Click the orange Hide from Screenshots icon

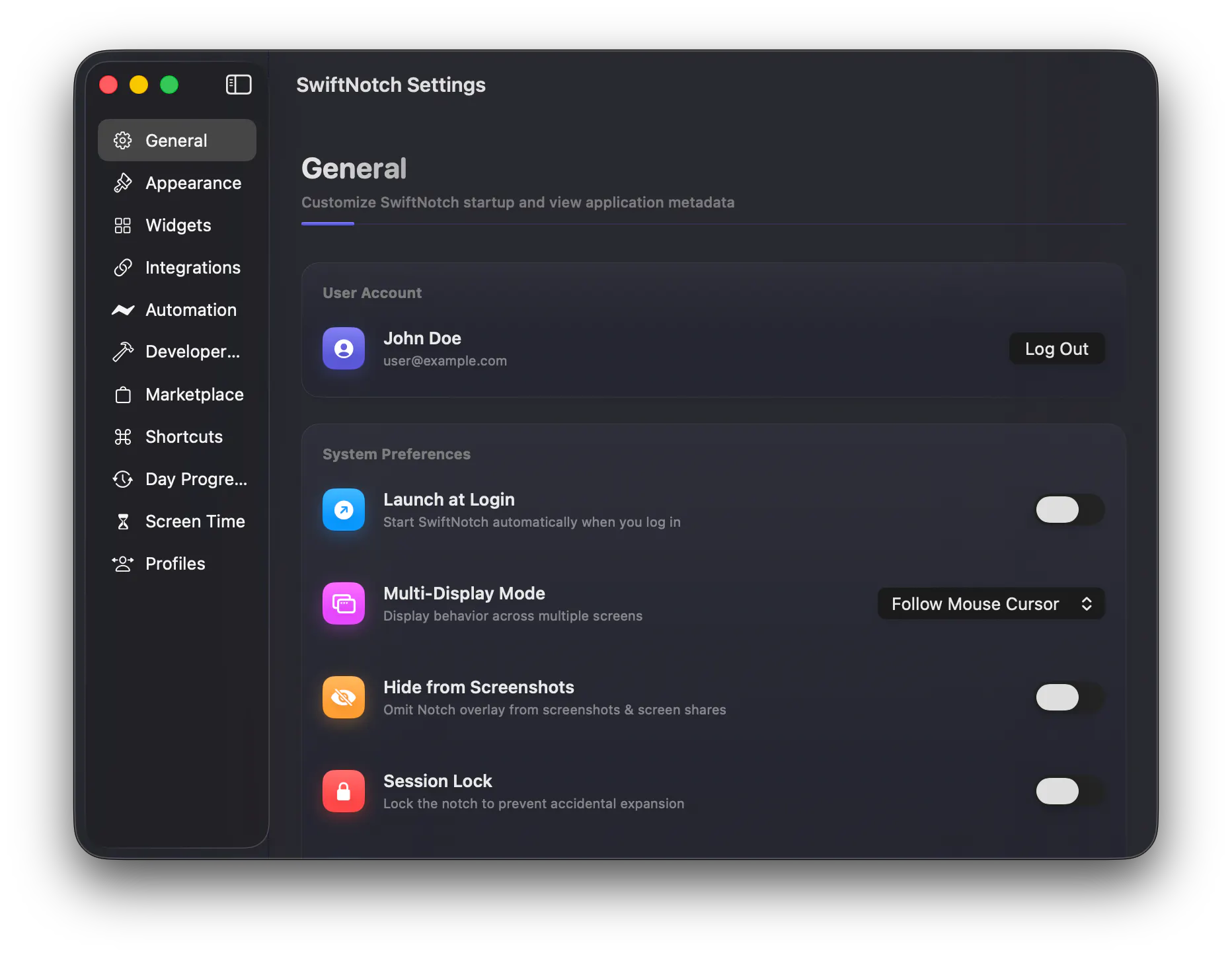coord(344,697)
